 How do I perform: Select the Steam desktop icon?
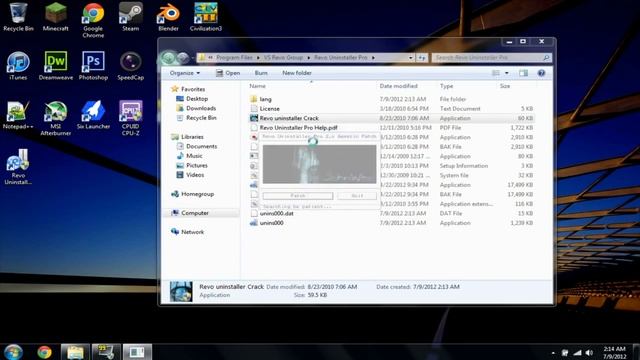131,17
